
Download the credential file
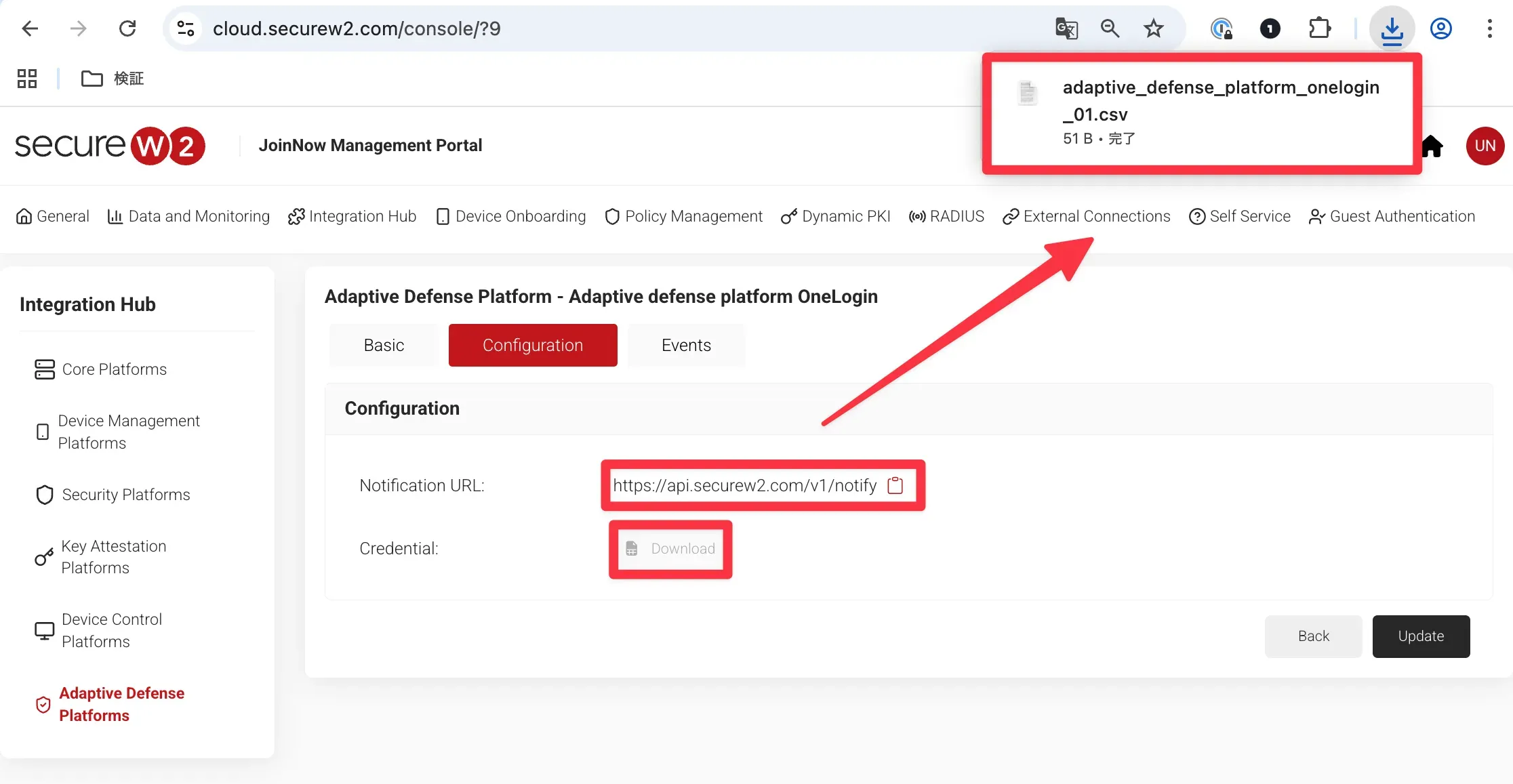(x=671, y=549)
